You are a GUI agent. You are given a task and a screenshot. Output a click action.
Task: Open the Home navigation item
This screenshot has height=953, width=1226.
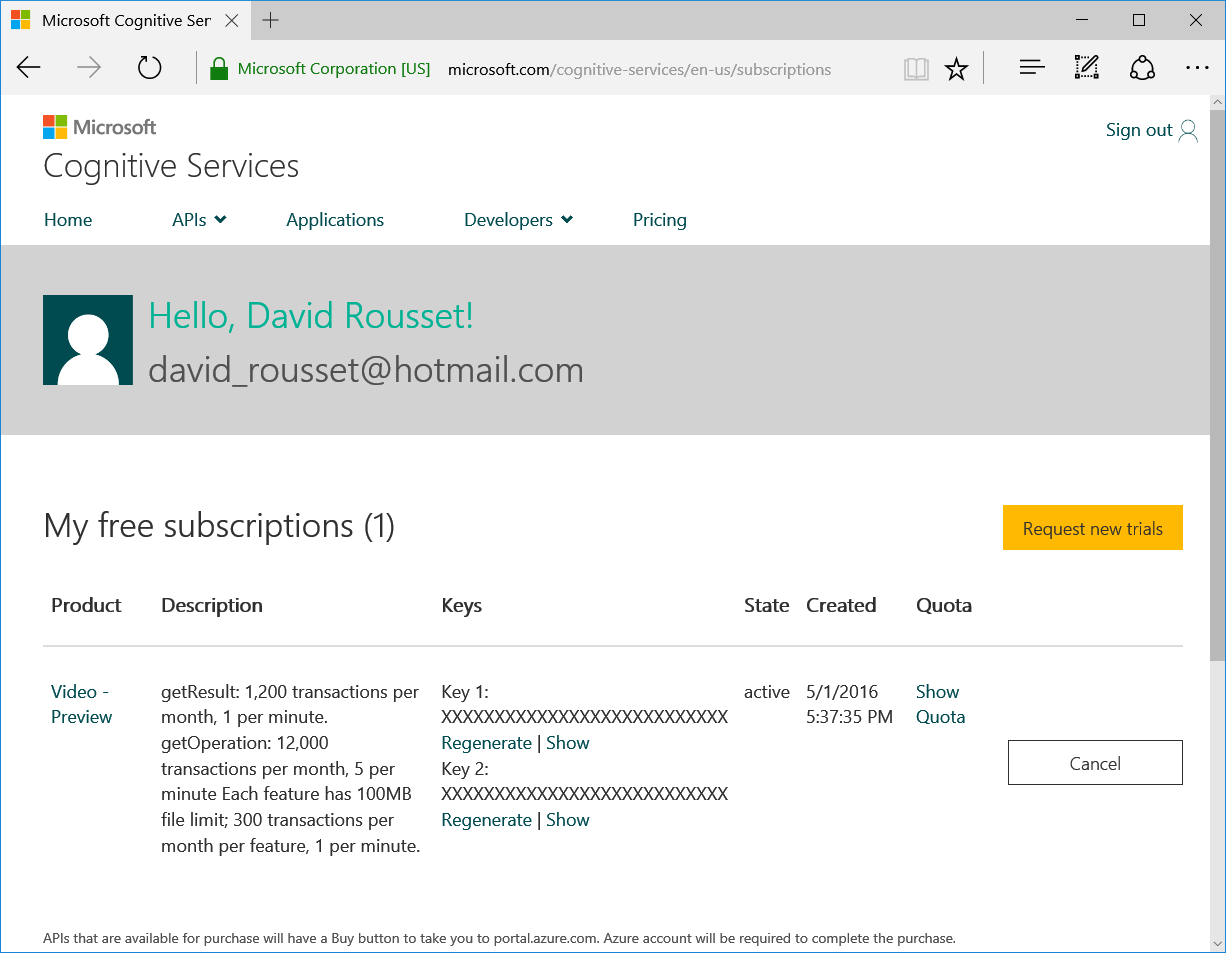click(68, 220)
